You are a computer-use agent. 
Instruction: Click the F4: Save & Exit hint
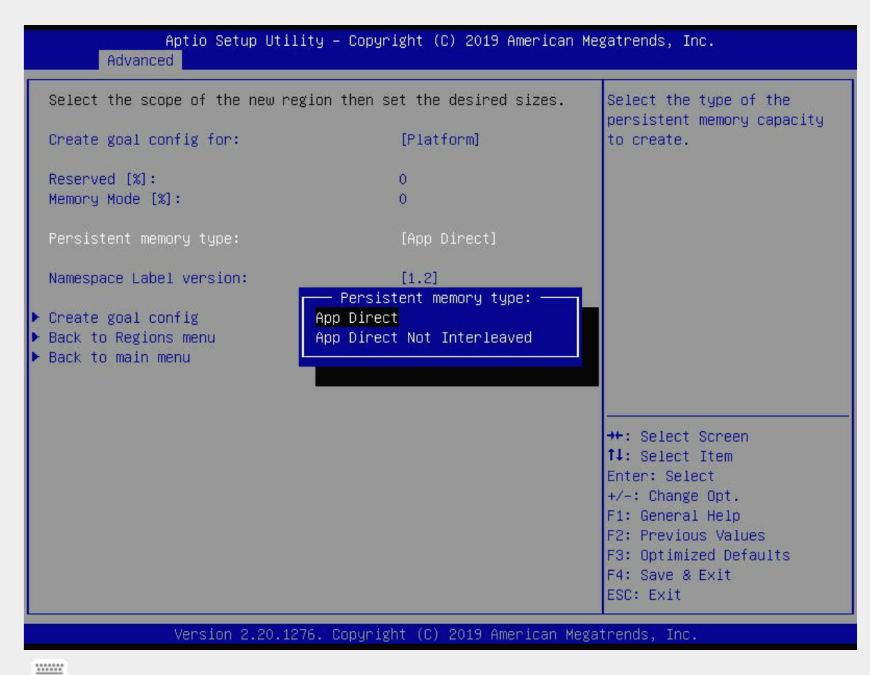point(669,575)
